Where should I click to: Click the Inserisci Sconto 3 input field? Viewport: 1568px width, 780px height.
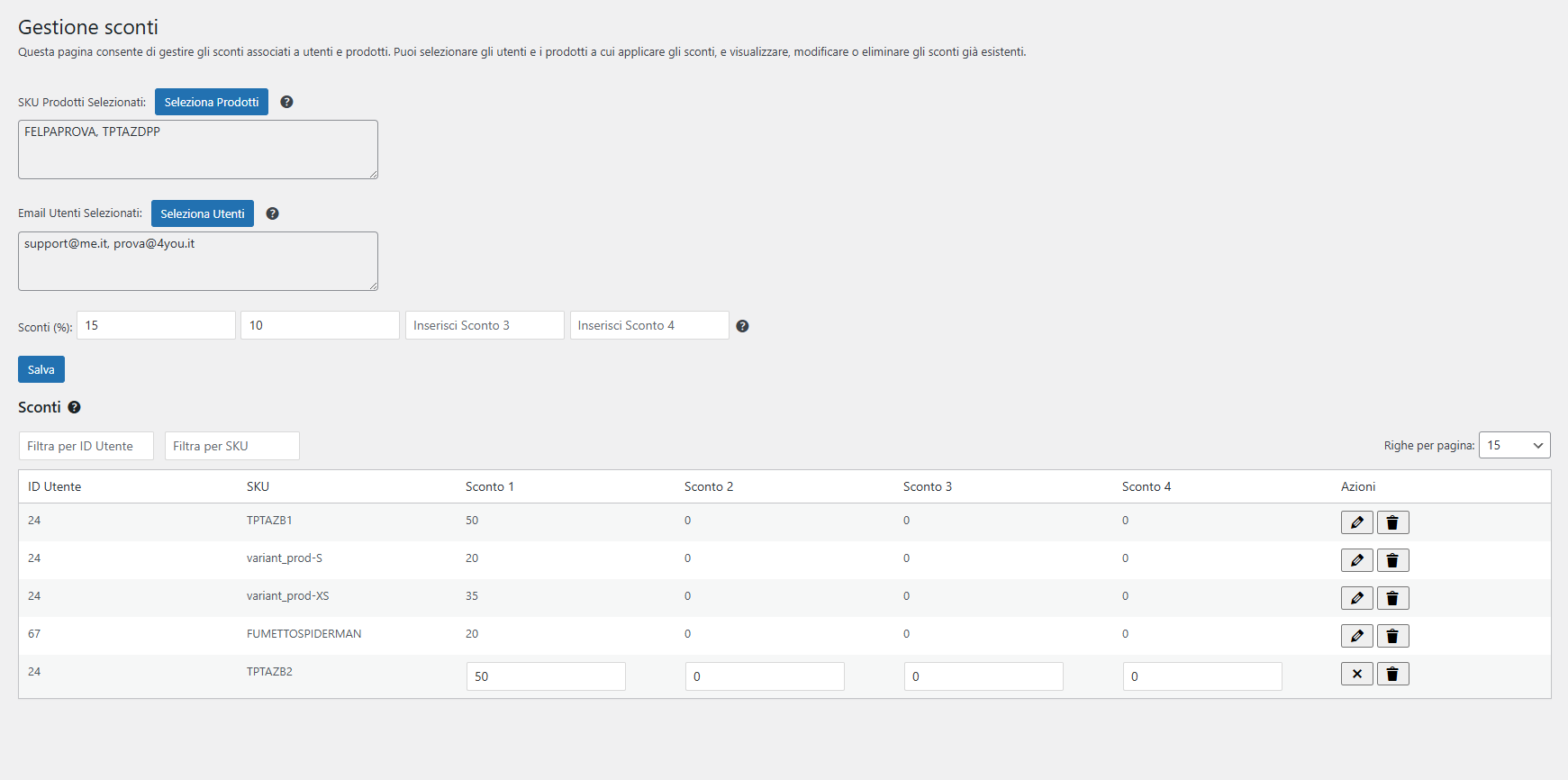click(485, 325)
